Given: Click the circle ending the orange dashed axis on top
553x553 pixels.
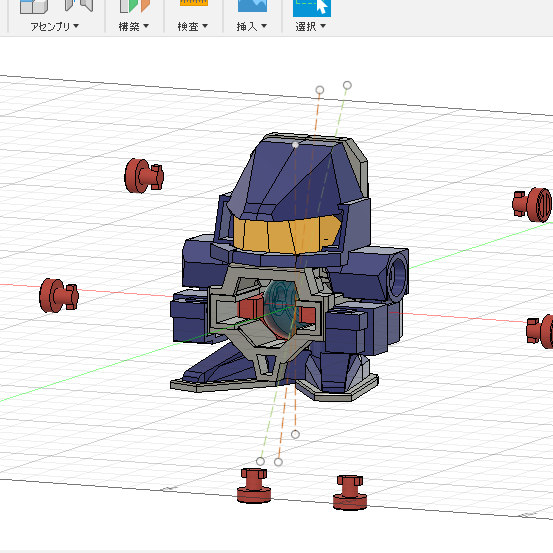Looking at the screenshot, I should point(320,90).
